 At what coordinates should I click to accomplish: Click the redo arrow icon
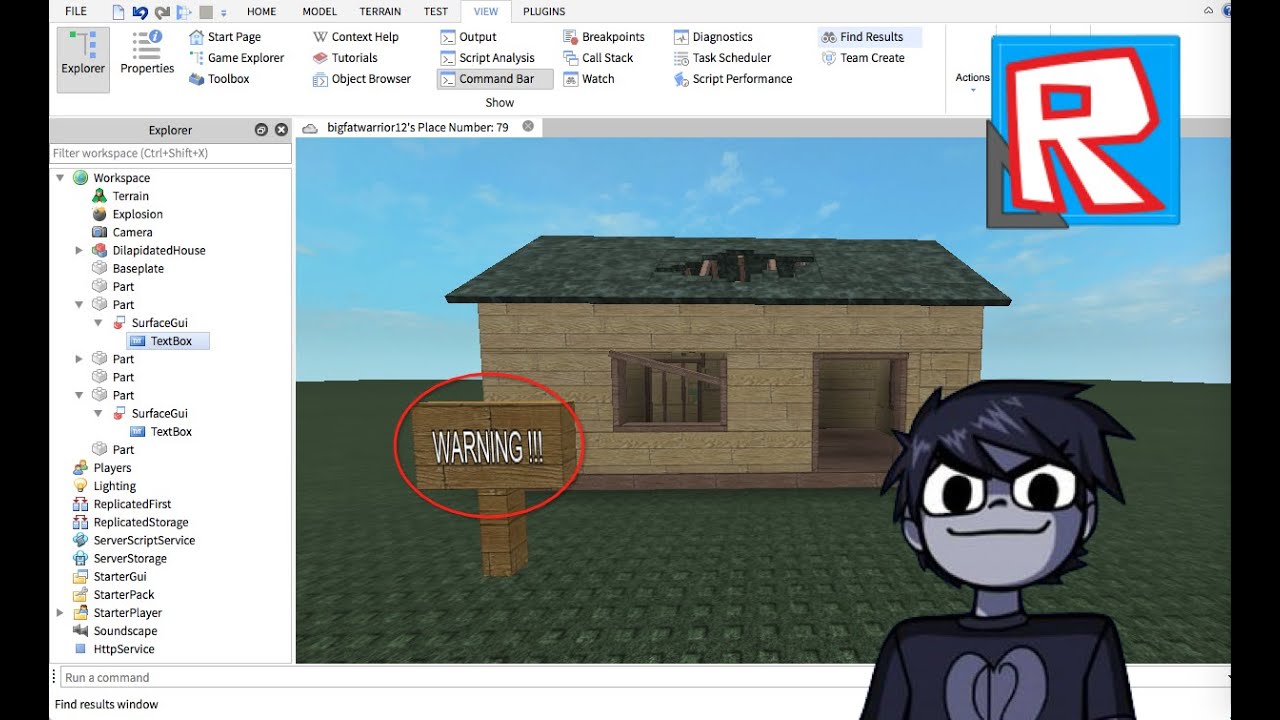pyautogui.click(x=162, y=12)
